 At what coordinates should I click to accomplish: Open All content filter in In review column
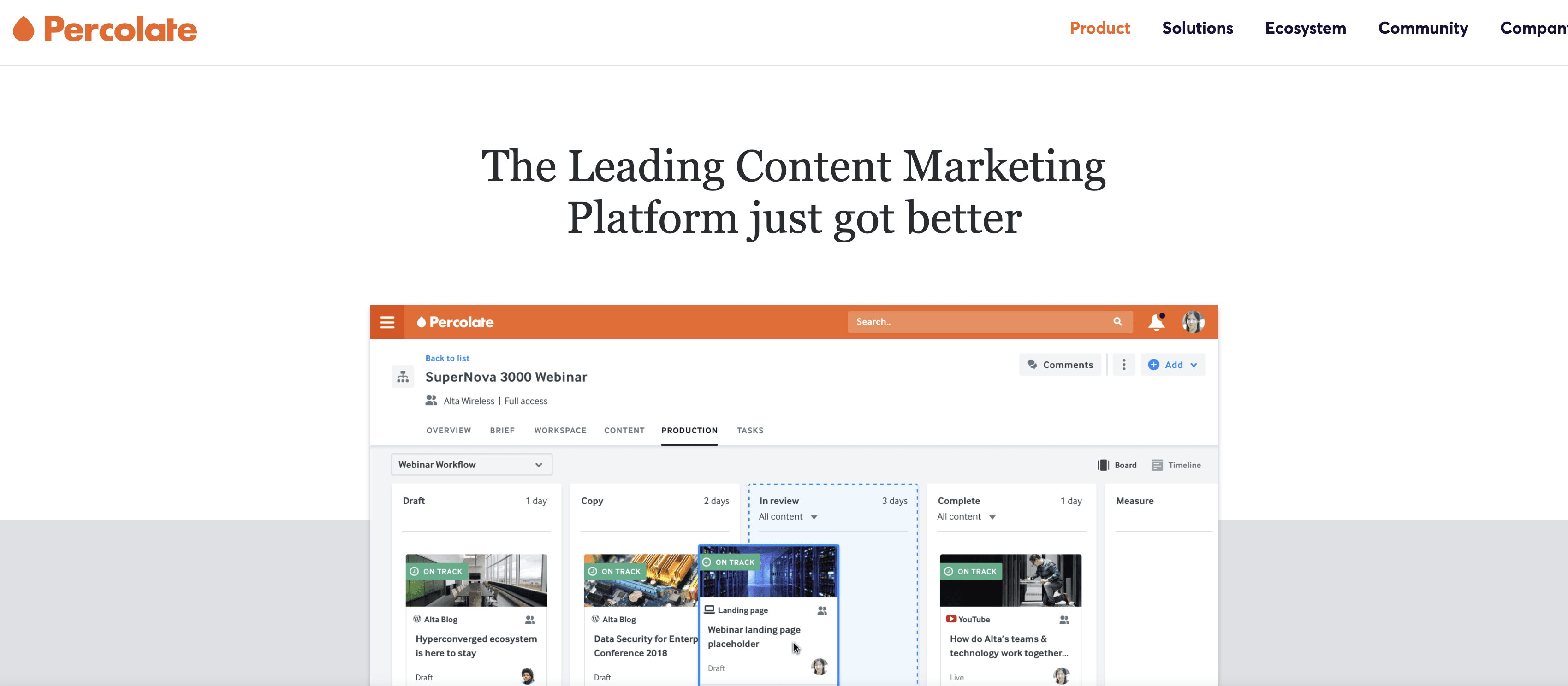tap(788, 517)
